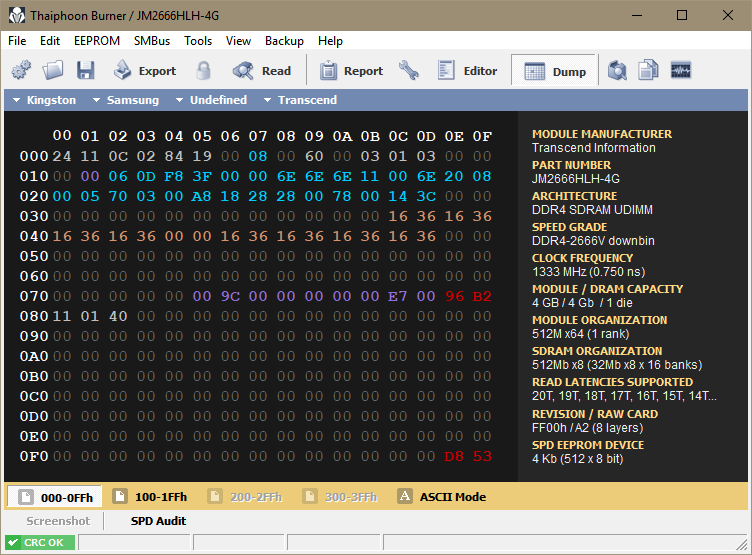Click the waveform monitor icon
This screenshot has width=752, height=555.
point(681,71)
